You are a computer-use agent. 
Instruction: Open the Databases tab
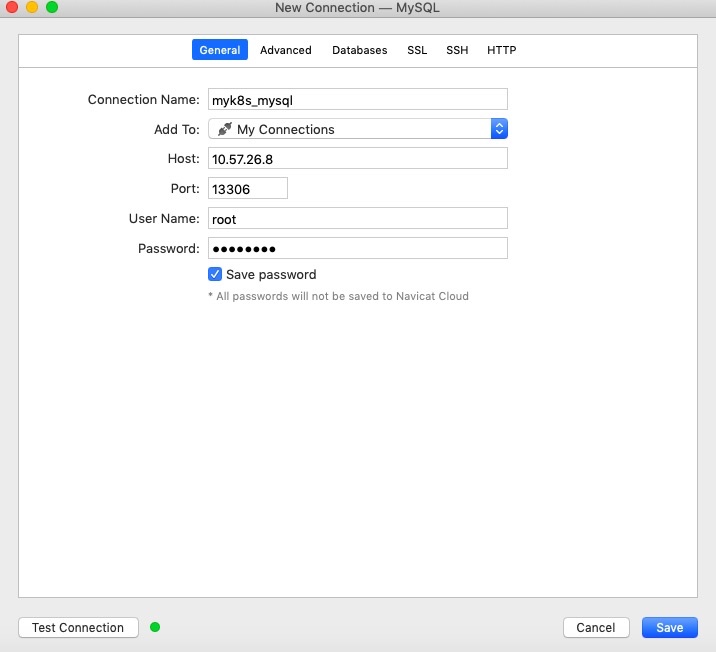click(x=359, y=50)
